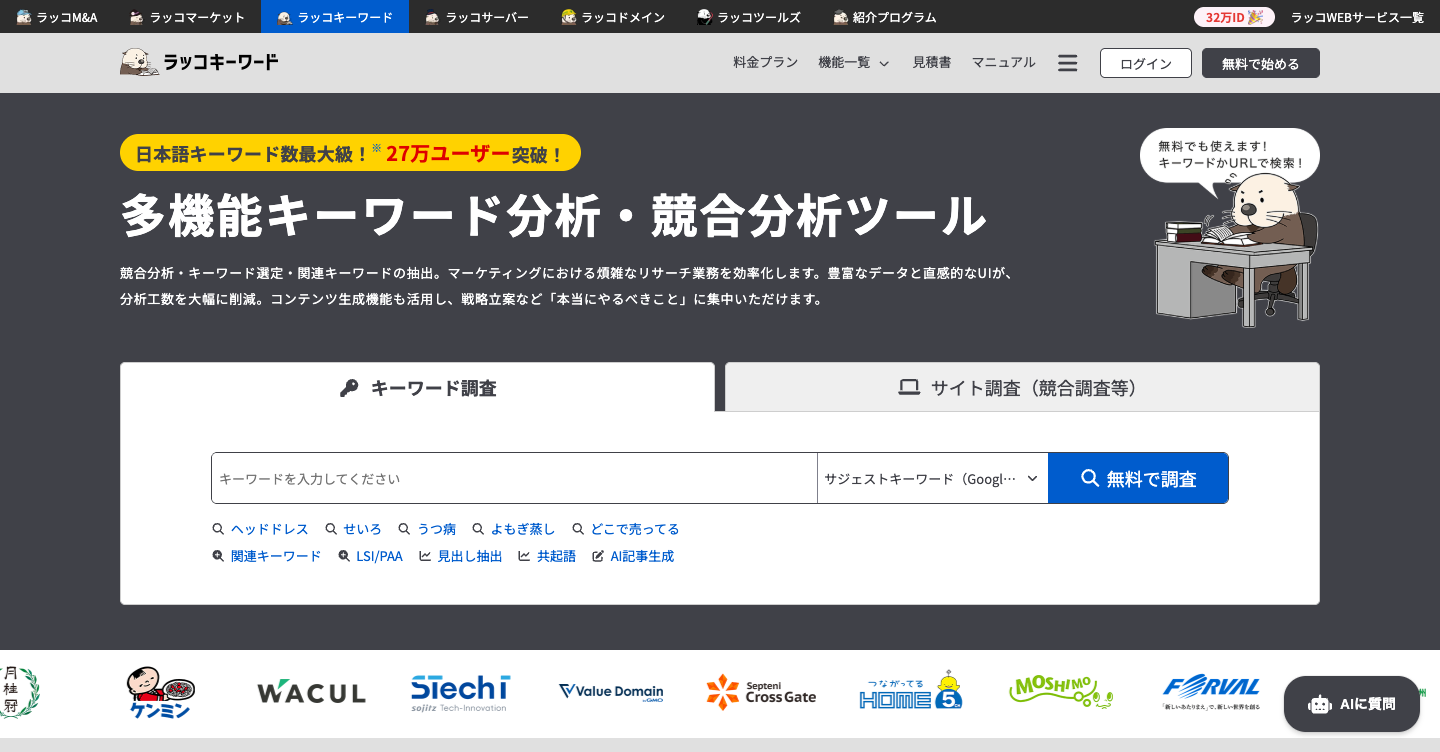This screenshot has height=752, width=1440.
Task: Select the ラッコサーバー icon in top bar
Action: (430, 16)
